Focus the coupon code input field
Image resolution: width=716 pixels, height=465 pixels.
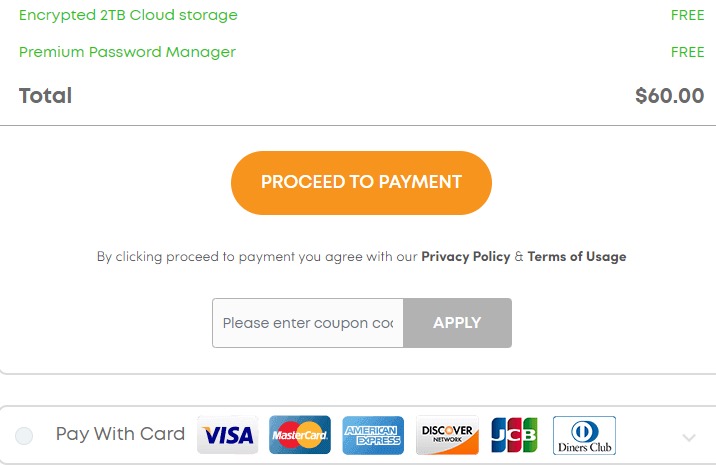tap(308, 323)
